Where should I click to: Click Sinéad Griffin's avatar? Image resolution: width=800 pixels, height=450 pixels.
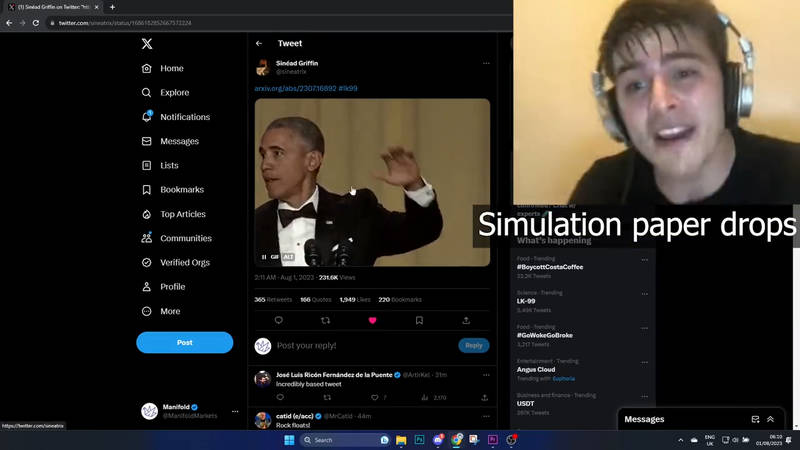tap(263, 67)
